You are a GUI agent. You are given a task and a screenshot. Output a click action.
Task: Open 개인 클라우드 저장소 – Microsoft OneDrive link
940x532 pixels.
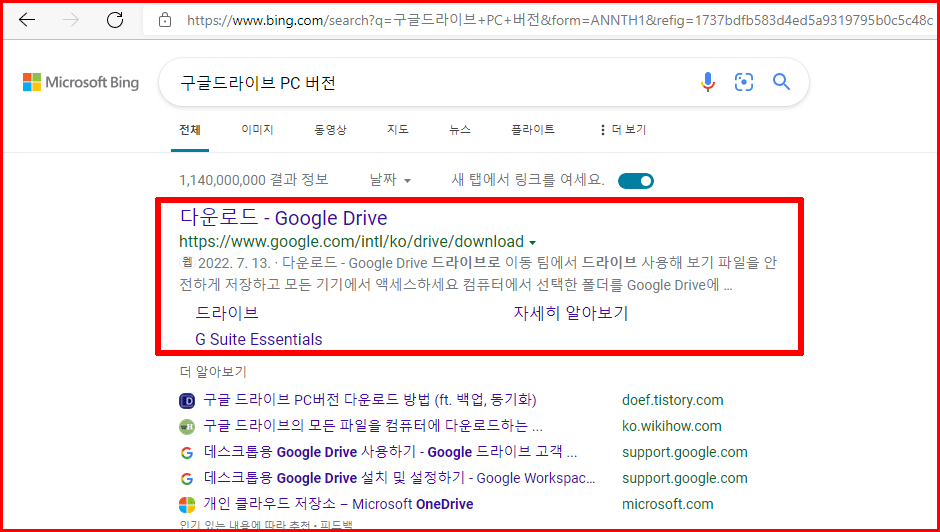pos(339,504)
